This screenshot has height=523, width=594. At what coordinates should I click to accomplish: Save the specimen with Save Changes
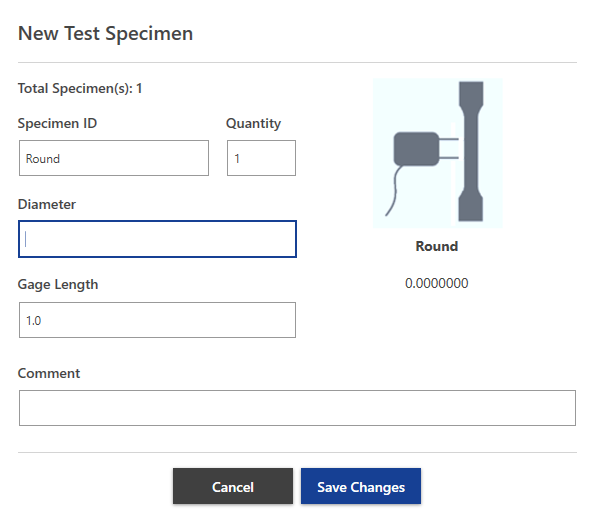[x=361, y=486]
